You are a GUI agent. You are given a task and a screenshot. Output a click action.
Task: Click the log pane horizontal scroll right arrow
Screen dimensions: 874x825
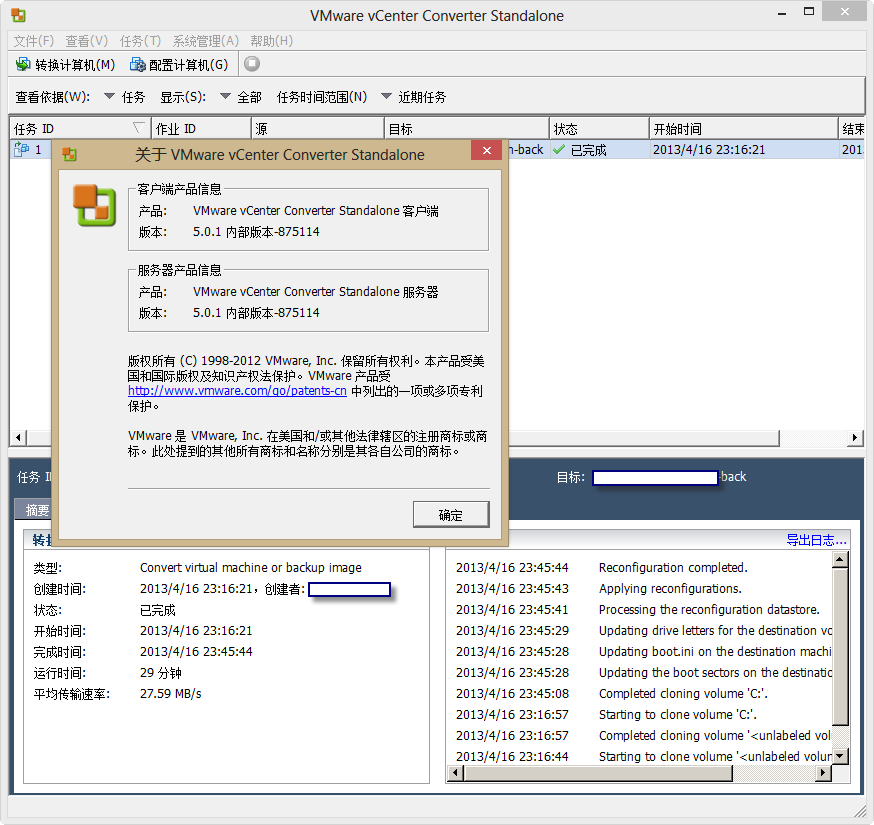(x=823, y=773)
